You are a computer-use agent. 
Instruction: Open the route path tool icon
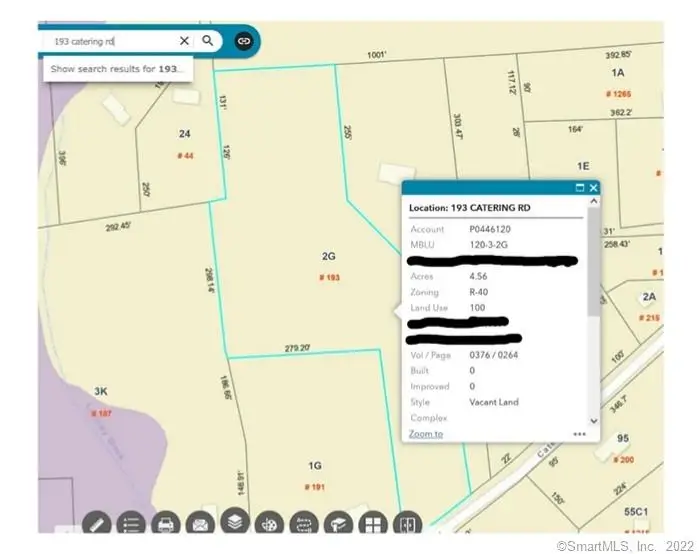[304, 524]
